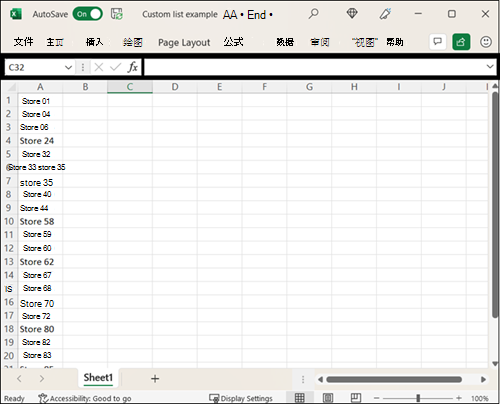Click the fx Insert Function icon

pos(132,67)
